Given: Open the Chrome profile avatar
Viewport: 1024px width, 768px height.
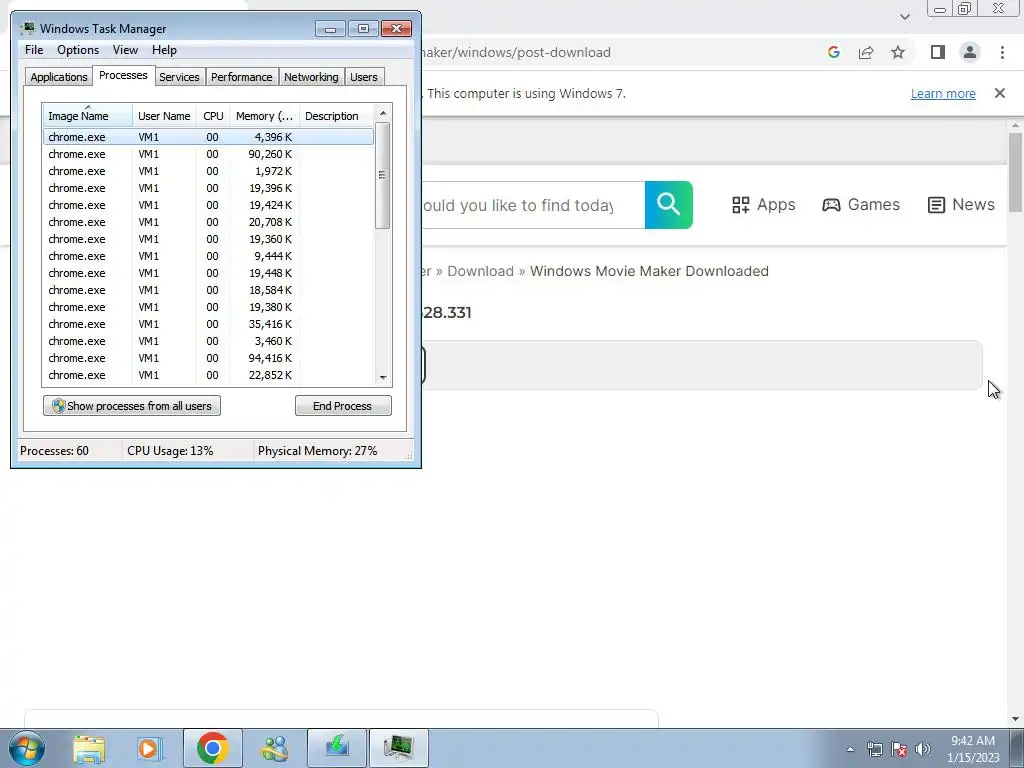Looking at the screenshot, I should [970, 52].
